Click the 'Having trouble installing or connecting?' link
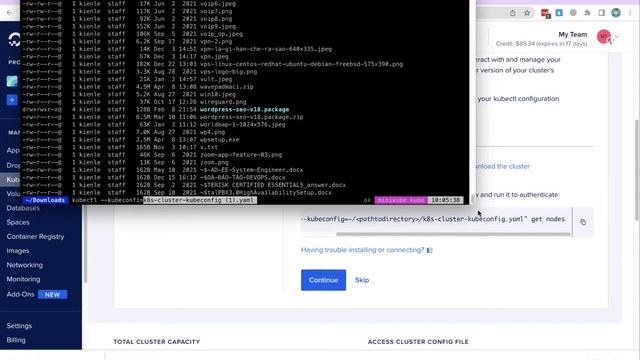 click(x=362, y=250)
